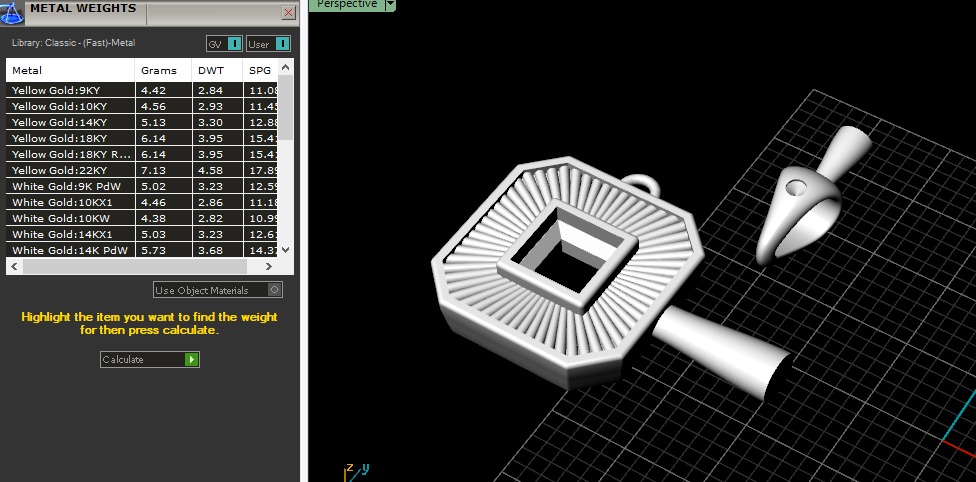Click the Library: Classic - (Fast)-Metal label

click(73, 43)
